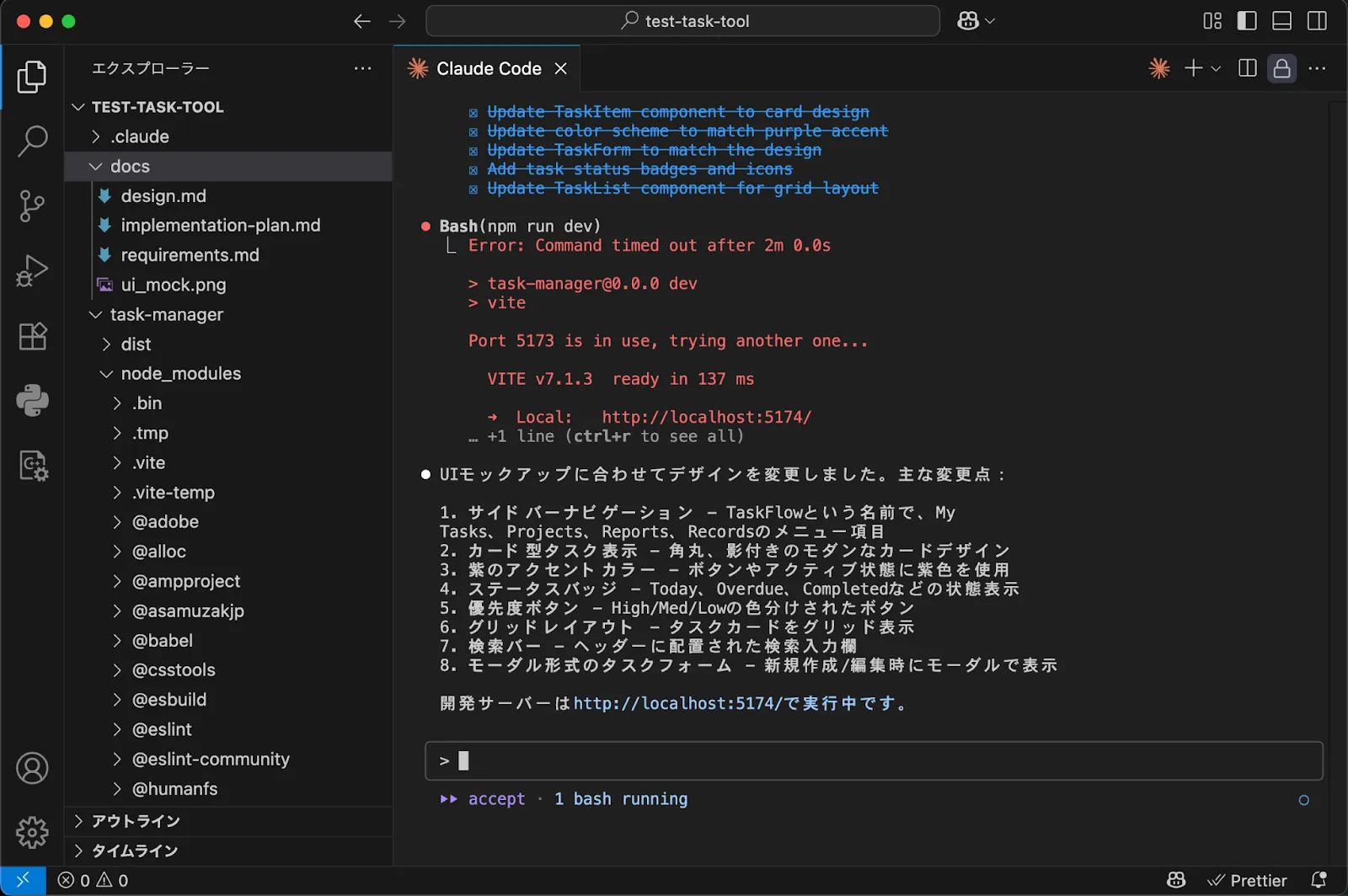This screenshot has height=896, width=1348.
Task: Click the Manage gear icon
Action: [32, 832]
